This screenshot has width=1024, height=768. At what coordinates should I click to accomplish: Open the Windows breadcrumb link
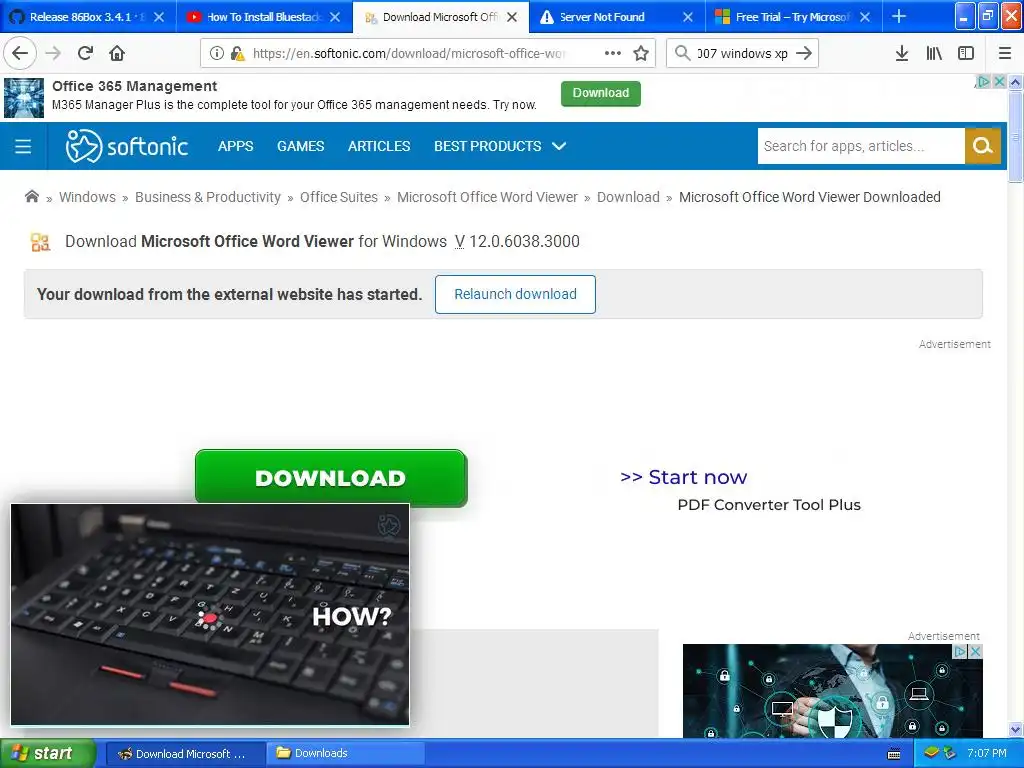(88, 197)
